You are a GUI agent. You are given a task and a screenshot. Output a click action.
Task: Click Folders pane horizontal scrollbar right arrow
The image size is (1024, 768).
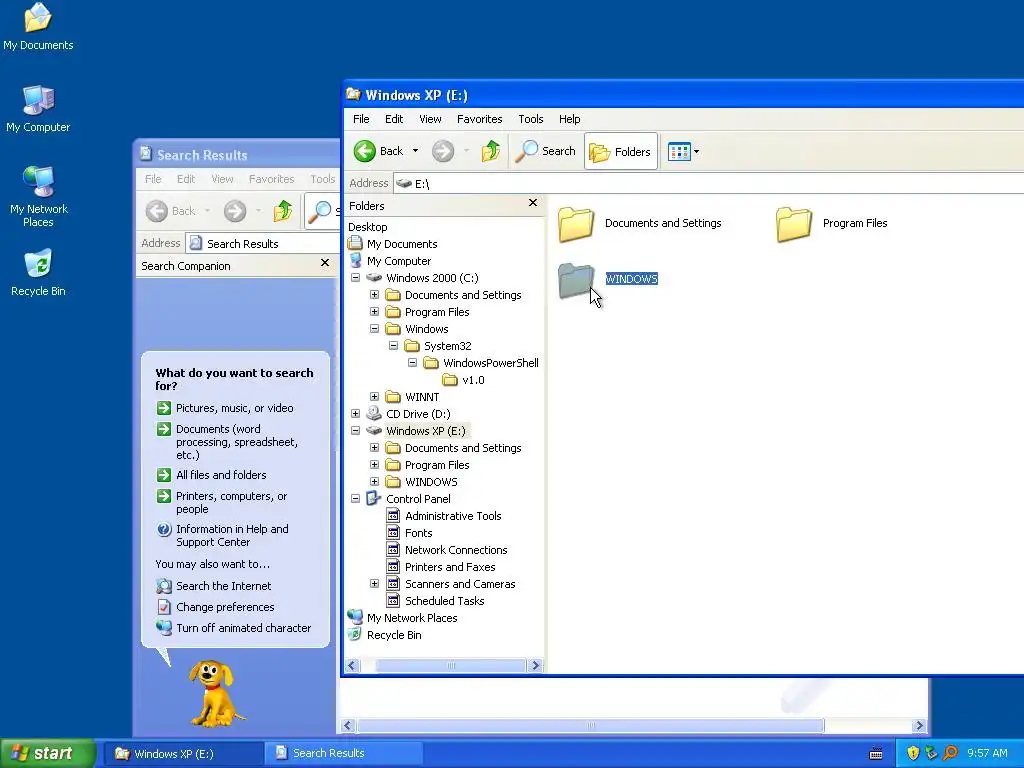[x=536, y=665]
